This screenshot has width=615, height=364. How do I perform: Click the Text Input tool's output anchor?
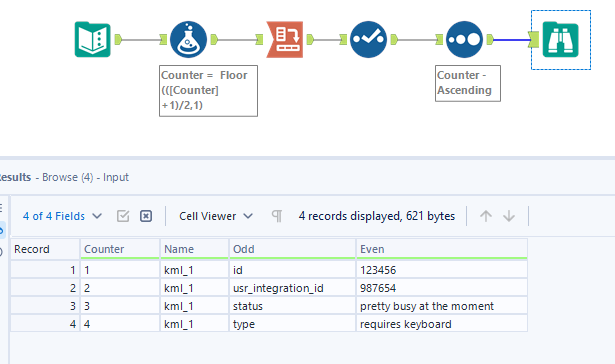118,40
